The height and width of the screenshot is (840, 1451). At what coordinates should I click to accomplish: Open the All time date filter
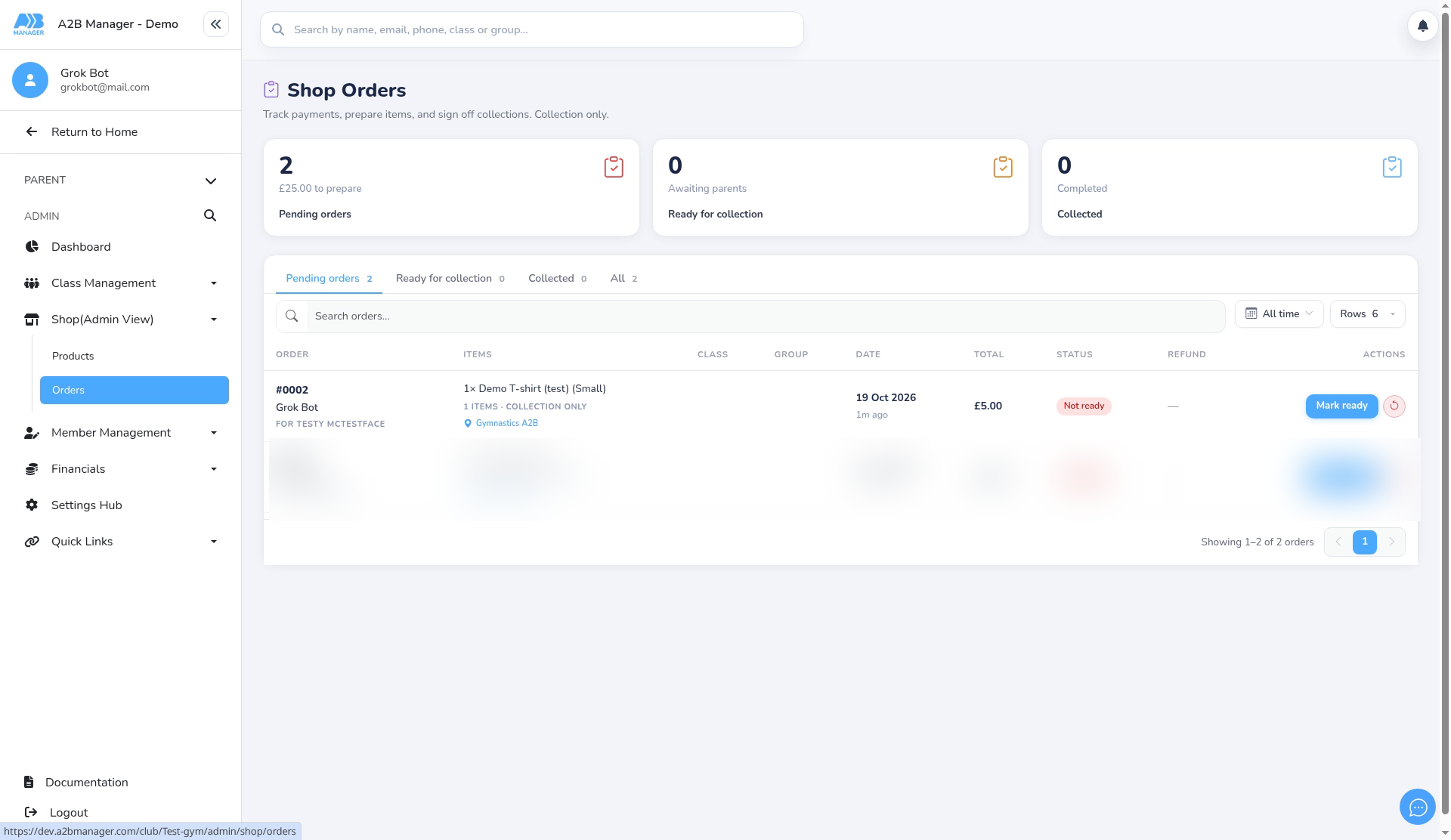pos(1279,314)
